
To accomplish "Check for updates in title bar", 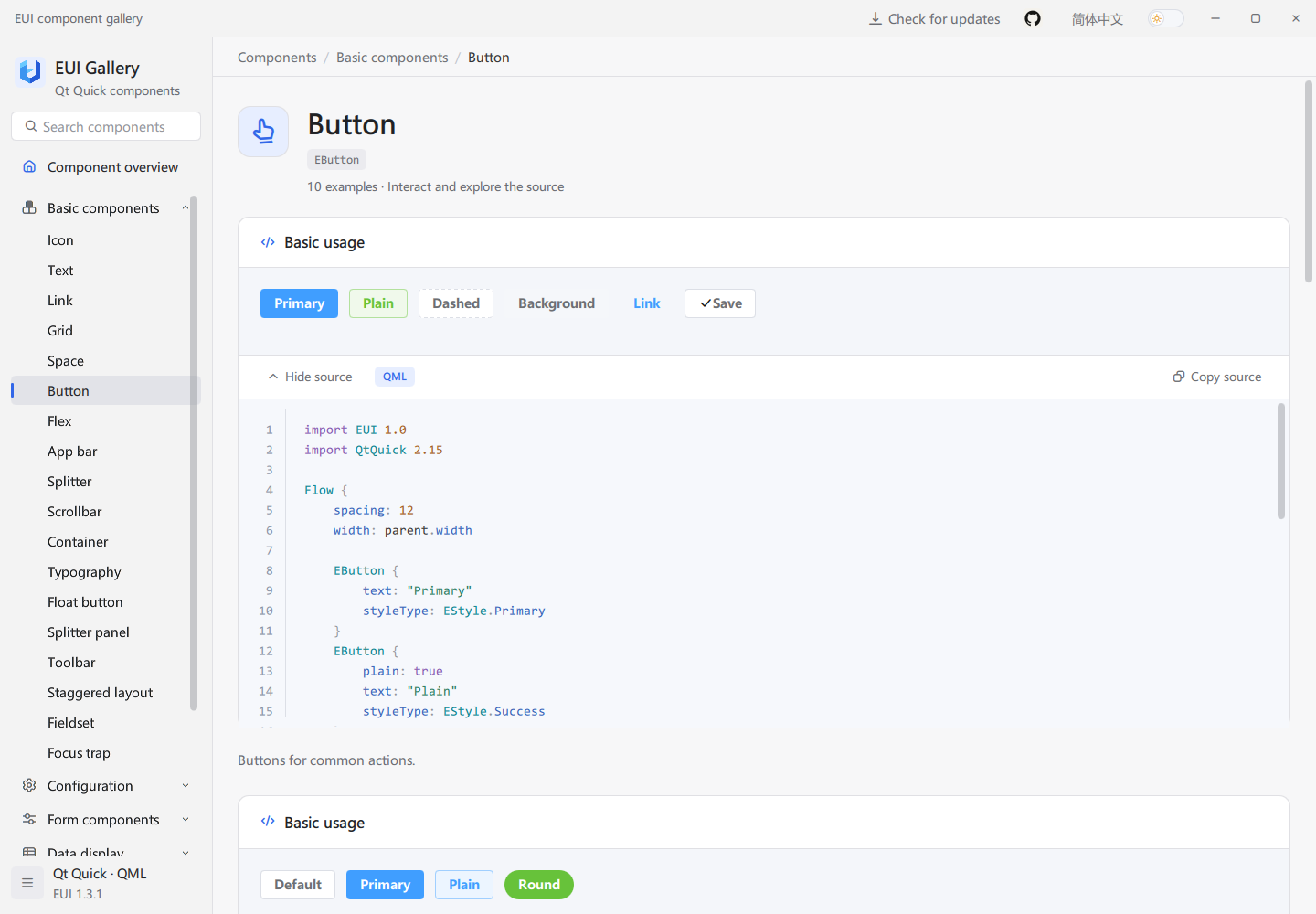I will pyautogui.click(x=934, y=18).
